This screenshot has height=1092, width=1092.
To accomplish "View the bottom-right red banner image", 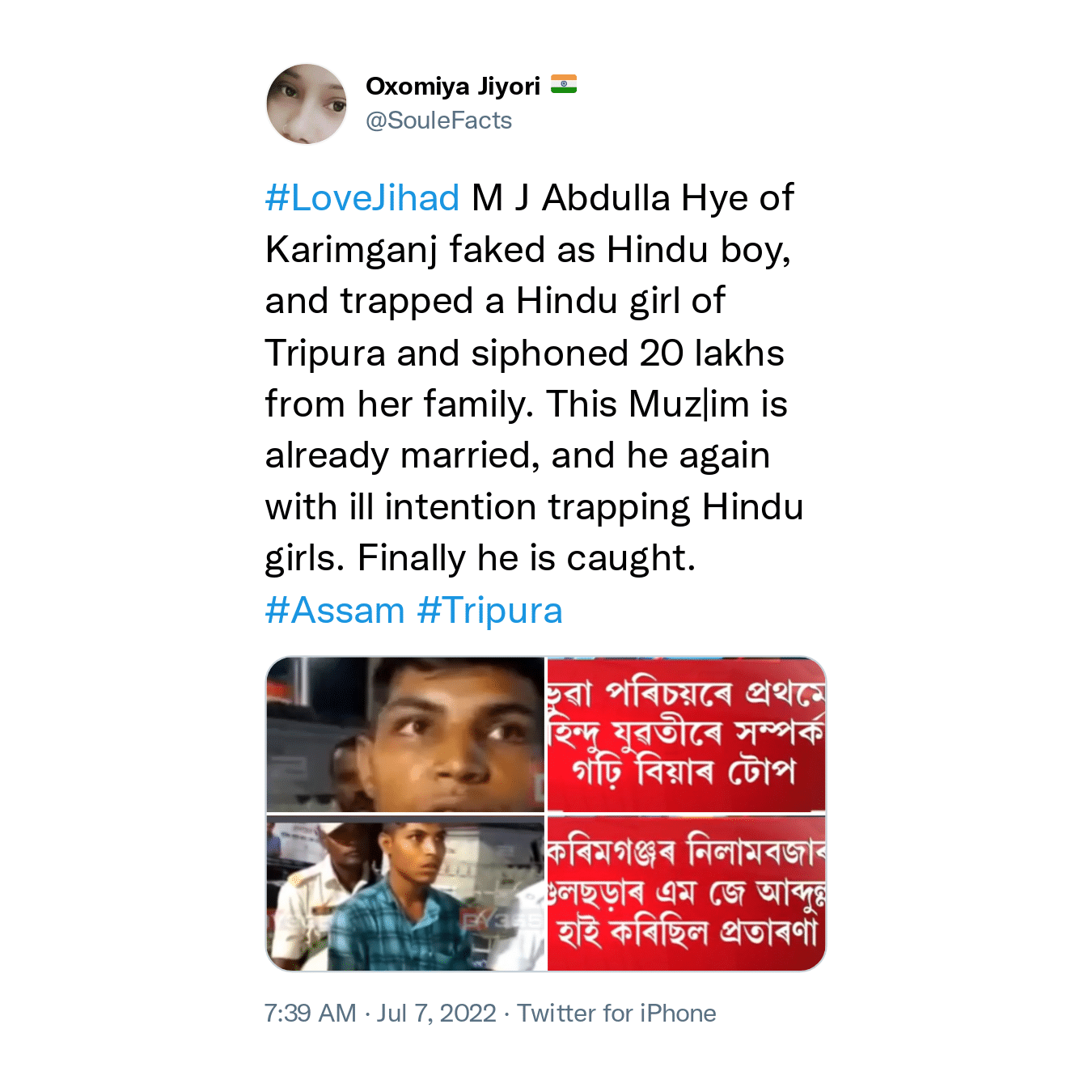I will pyautogui.click(x=687, y=893).
